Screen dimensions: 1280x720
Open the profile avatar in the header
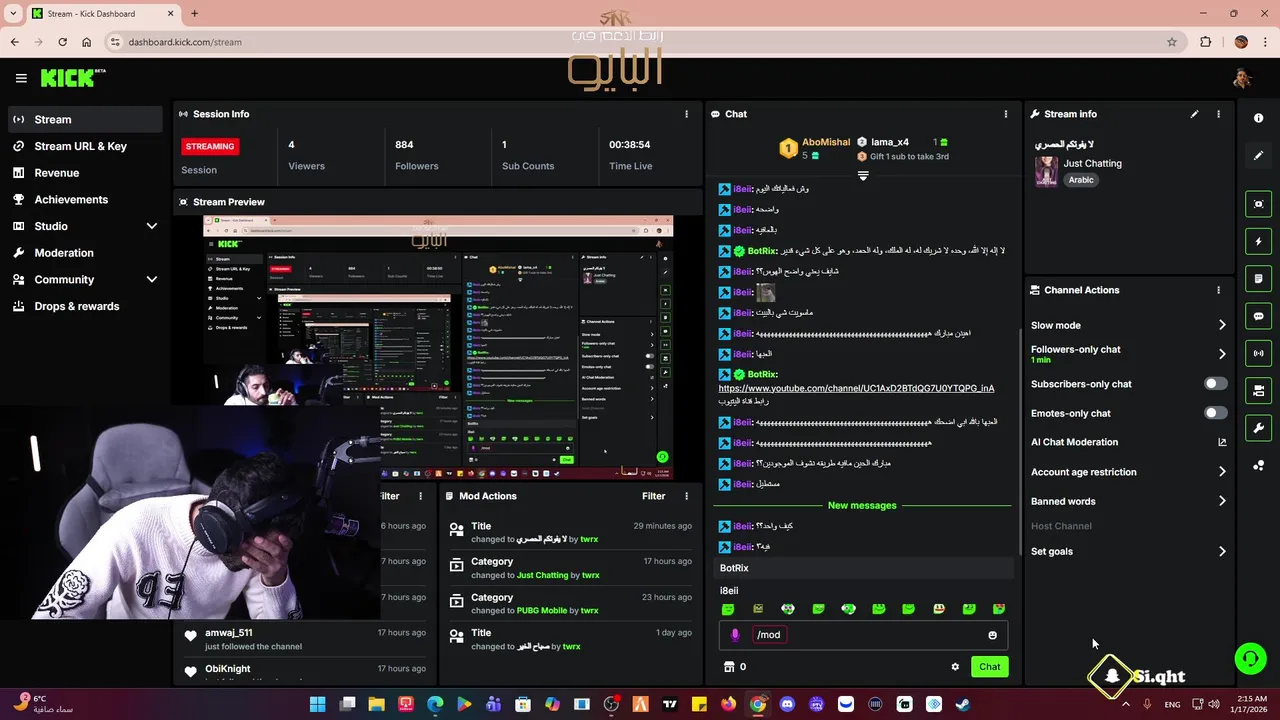click(x=1242, y=78)
